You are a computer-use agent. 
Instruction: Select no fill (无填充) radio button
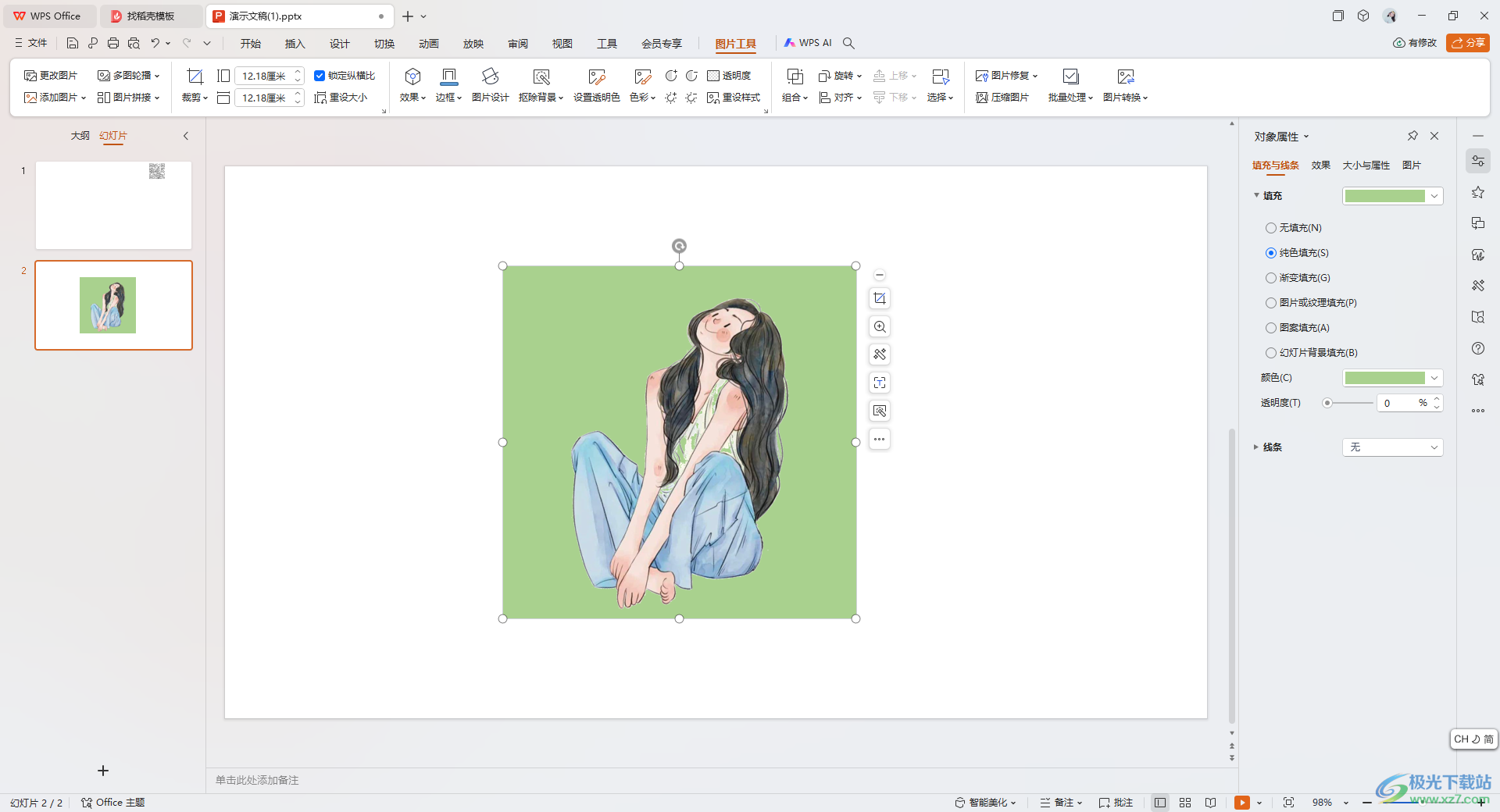coord(1271,228)
